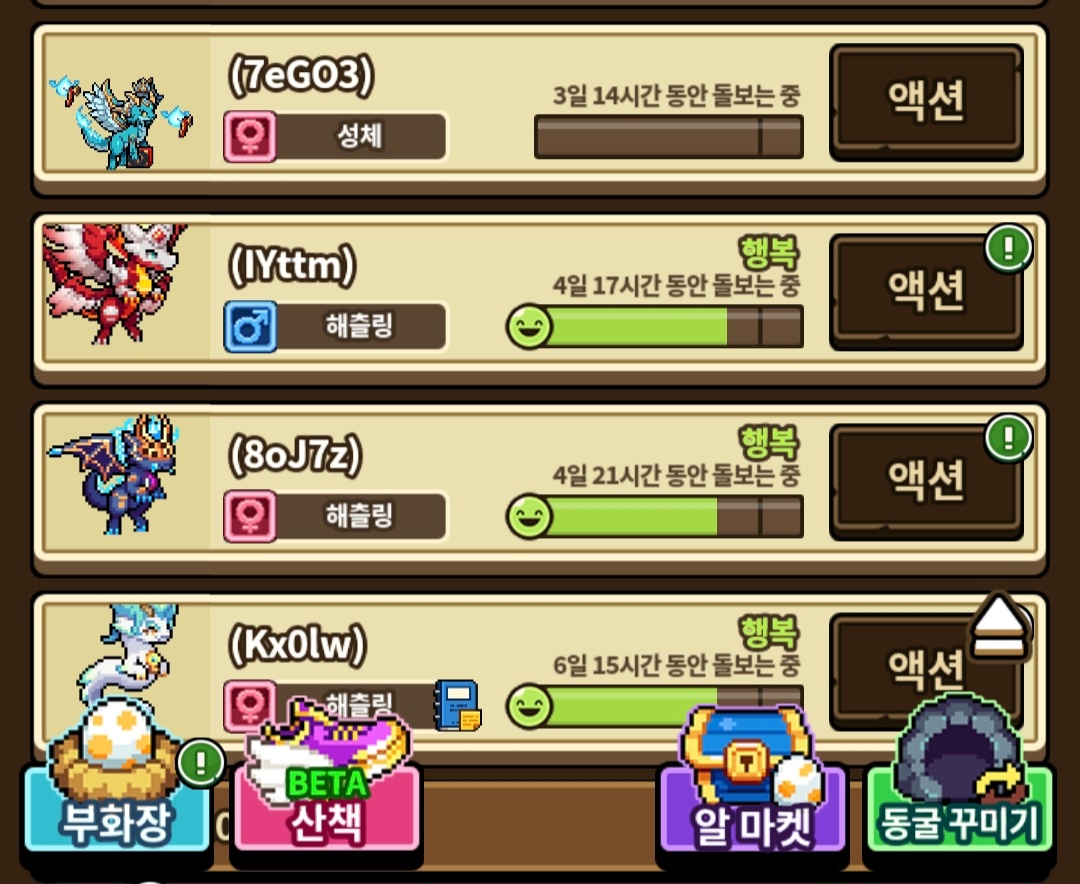Select the purple dragon 8oJ7z thumbnail
This screenshot has width=1080, height=884.
(113, 474)
